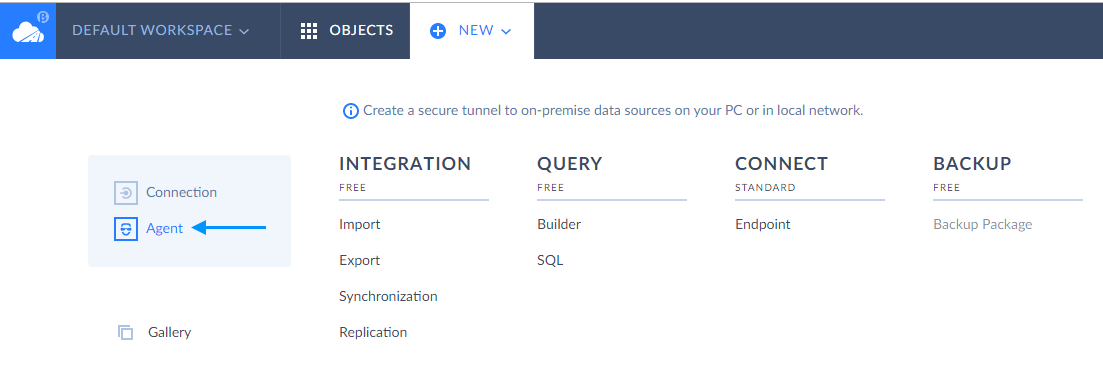This screenshot has width=1103, height=374.
Task: Click the Skyvia cloud logo icon
Action: click(x=28, y=30)
